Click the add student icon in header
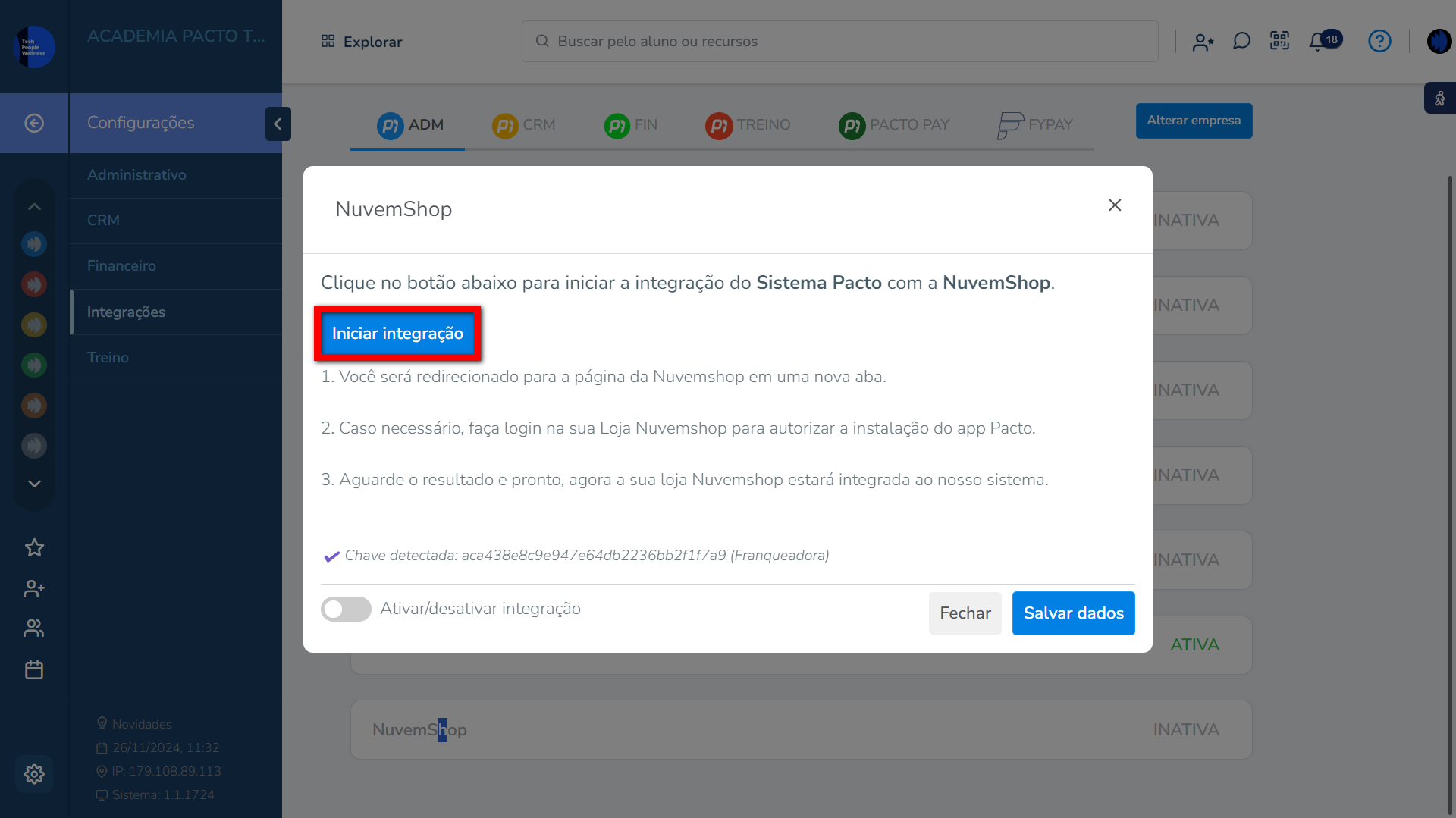This screenshot has height=818, width=1456. tap(1203, 42)
